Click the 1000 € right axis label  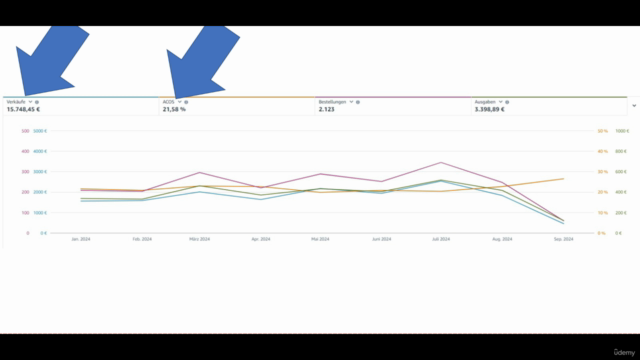tap(622, 131)
